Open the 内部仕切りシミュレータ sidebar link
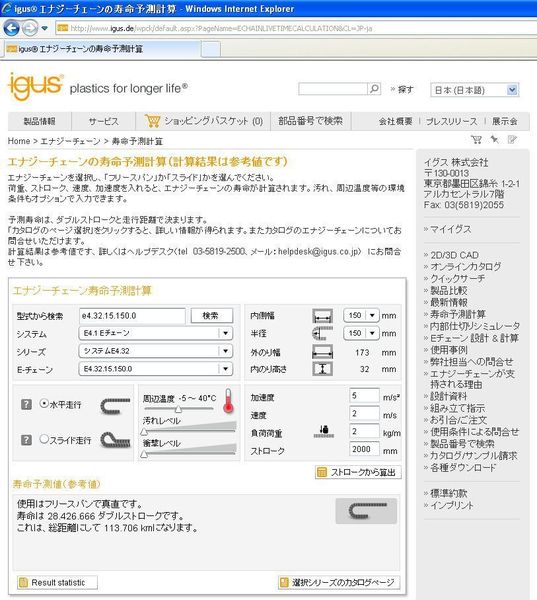The image size is (537, 600). 475,326
